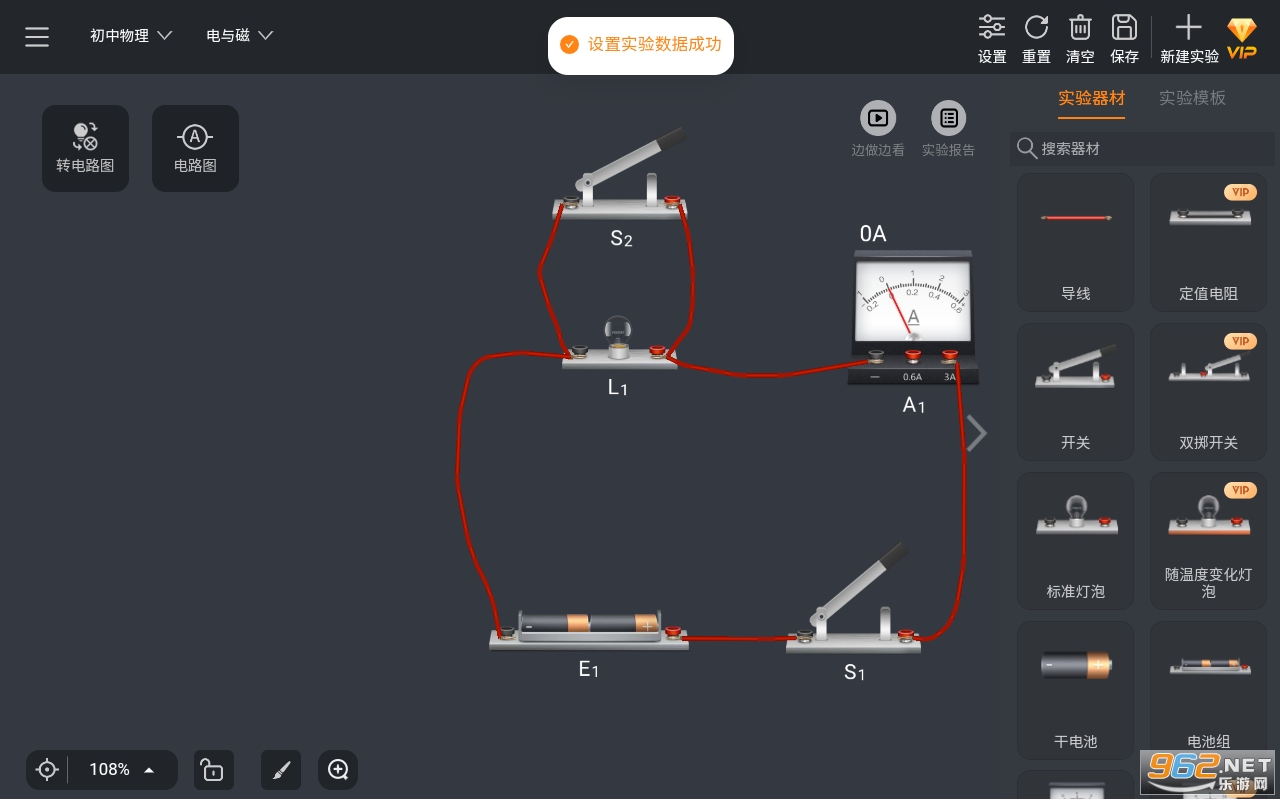Select 干电池 dry battery card
Screen dimensions: 1280x800
(1075, 690)
